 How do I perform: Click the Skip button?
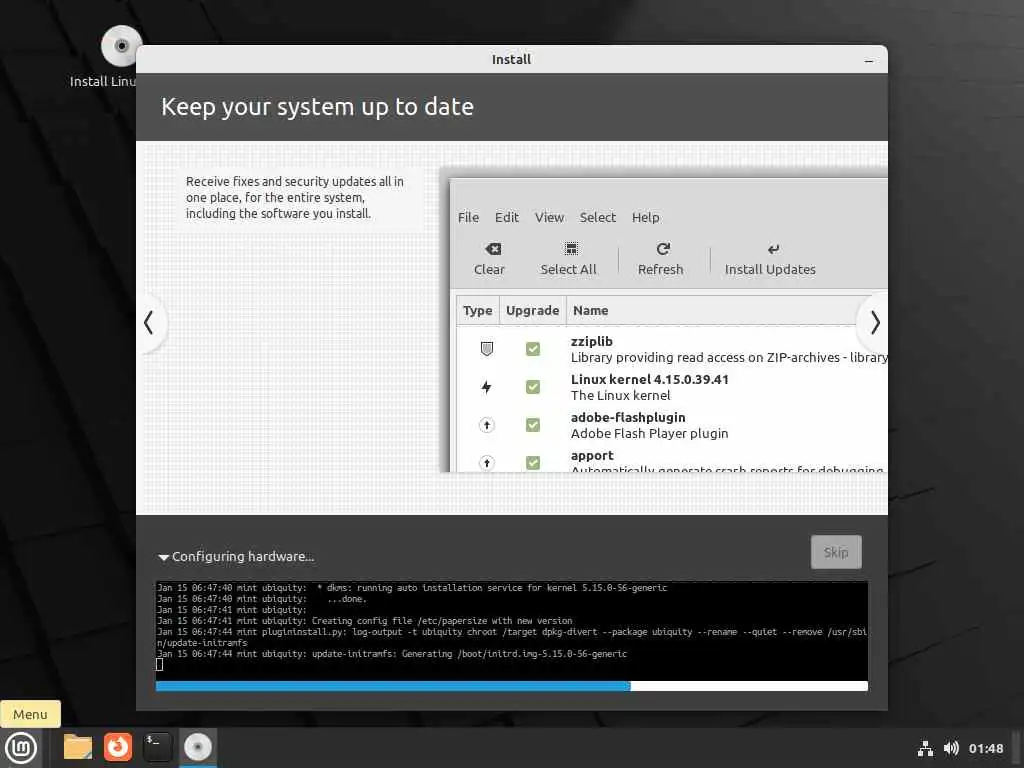click(836, 552)
